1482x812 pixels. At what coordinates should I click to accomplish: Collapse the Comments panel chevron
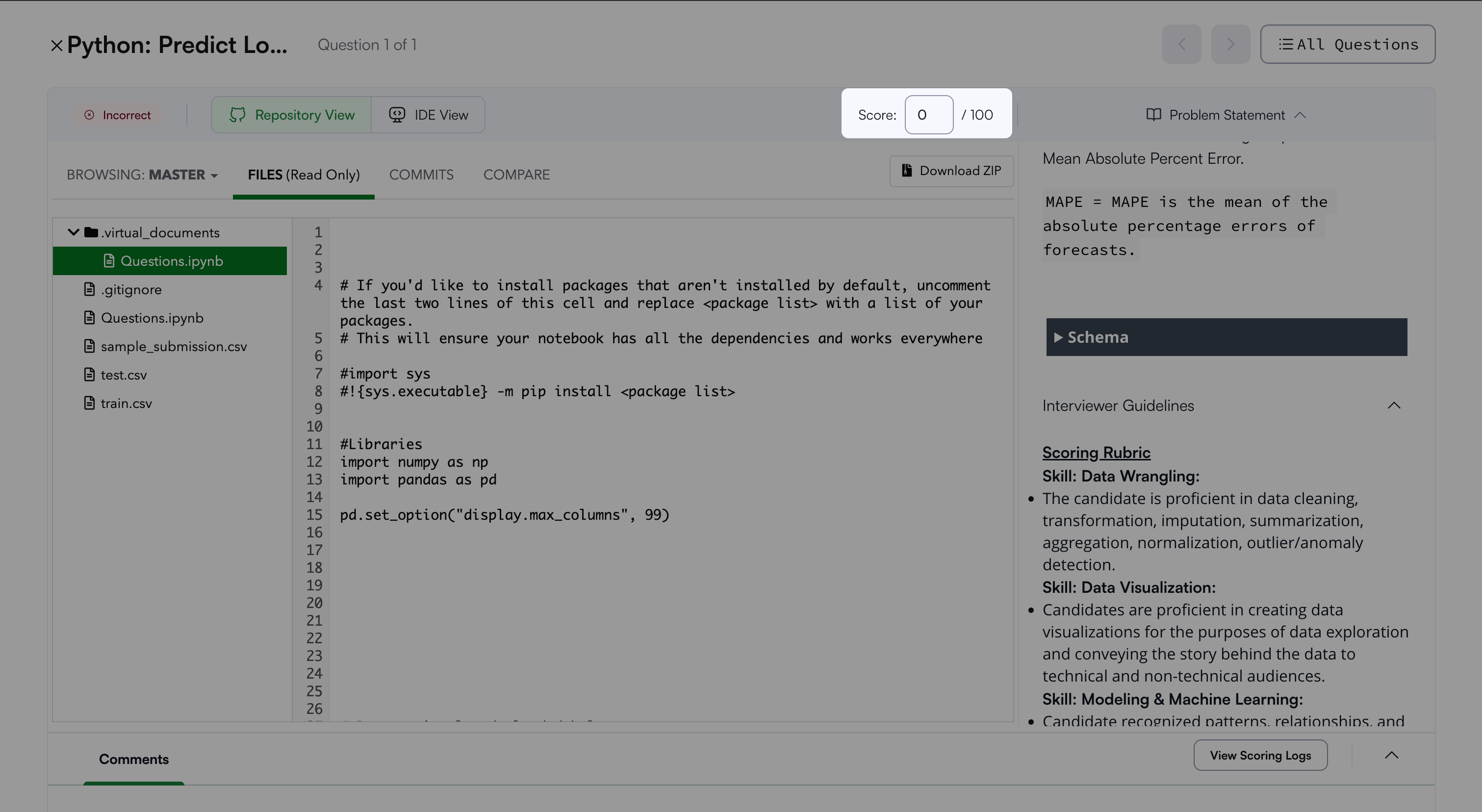tap(1391, 756)
